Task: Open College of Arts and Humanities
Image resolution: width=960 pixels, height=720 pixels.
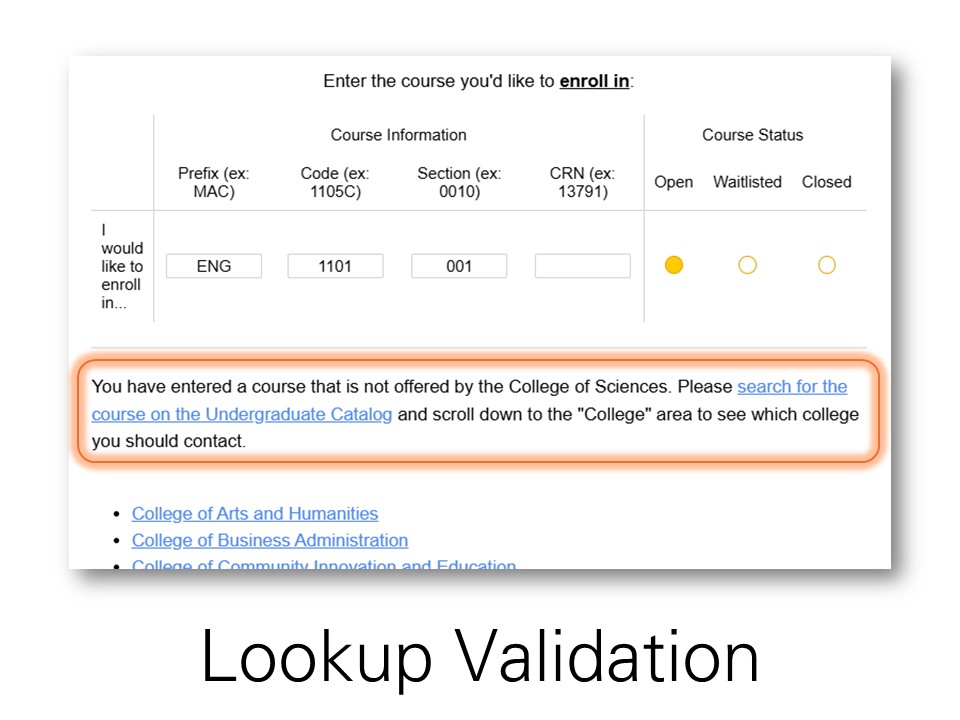Action: 254,513
